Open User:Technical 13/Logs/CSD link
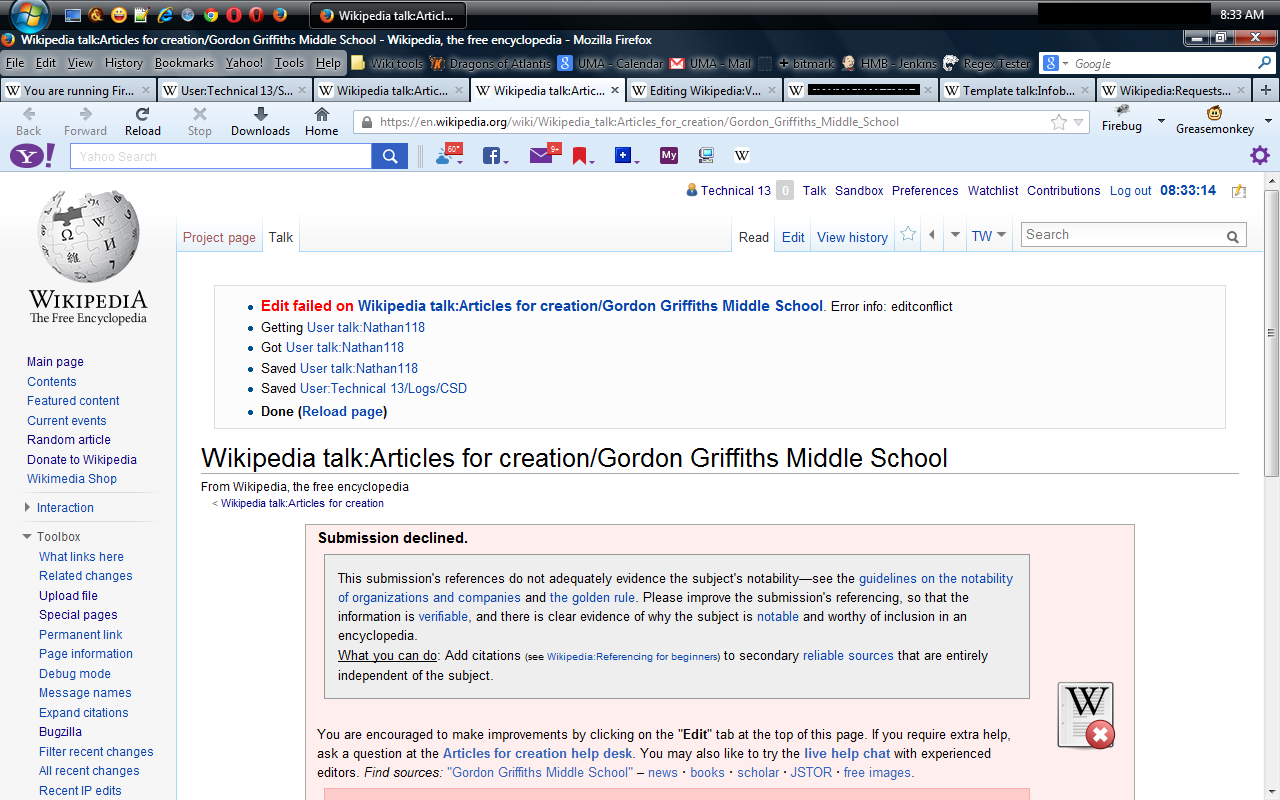1280x800 pixels. pyautogui.click(x=383, y=389)
